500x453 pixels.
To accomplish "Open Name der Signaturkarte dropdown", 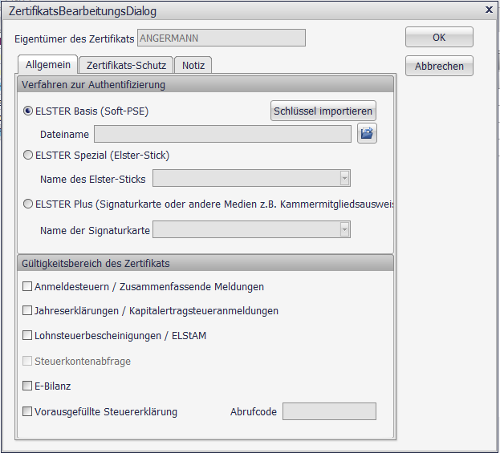I will click(x=344, y=229).
